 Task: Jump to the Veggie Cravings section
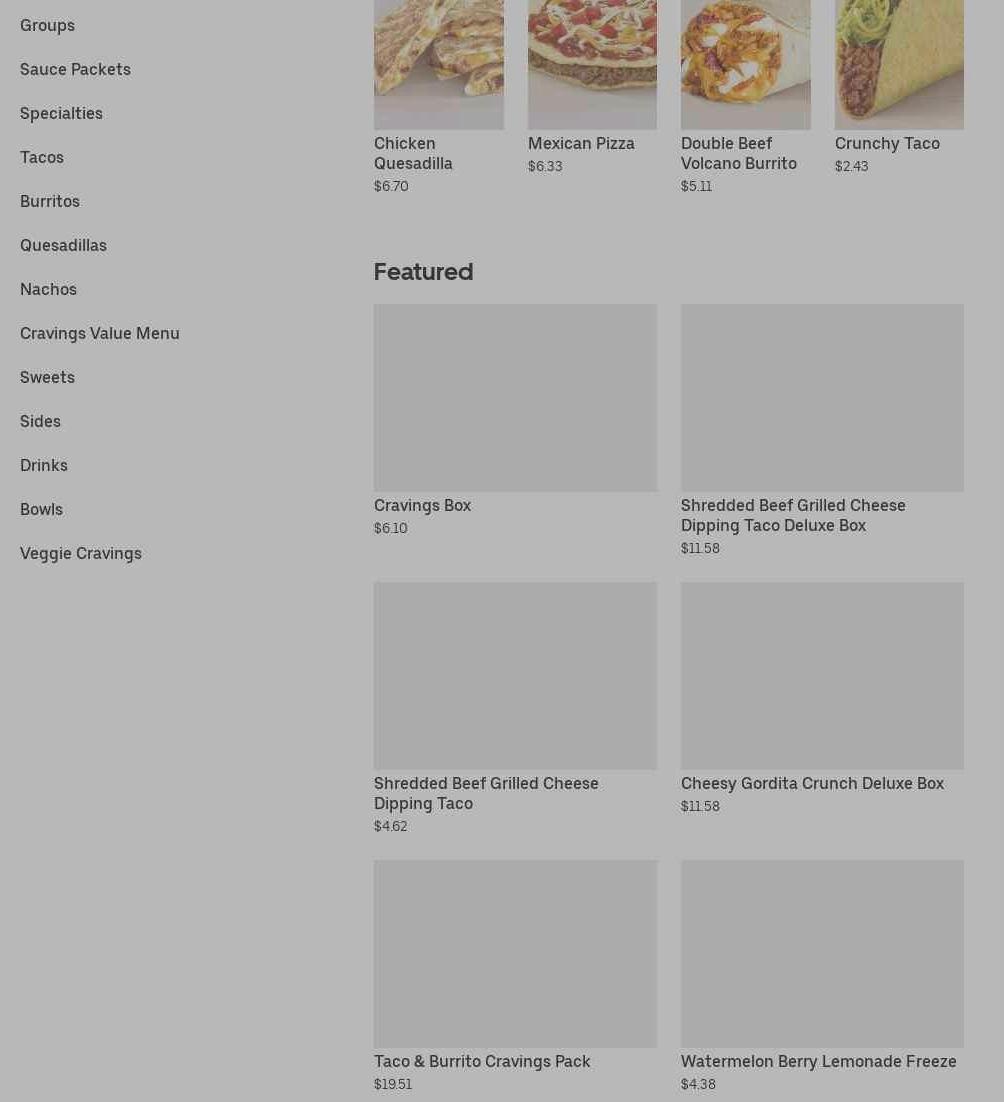[x=81, y=554]
